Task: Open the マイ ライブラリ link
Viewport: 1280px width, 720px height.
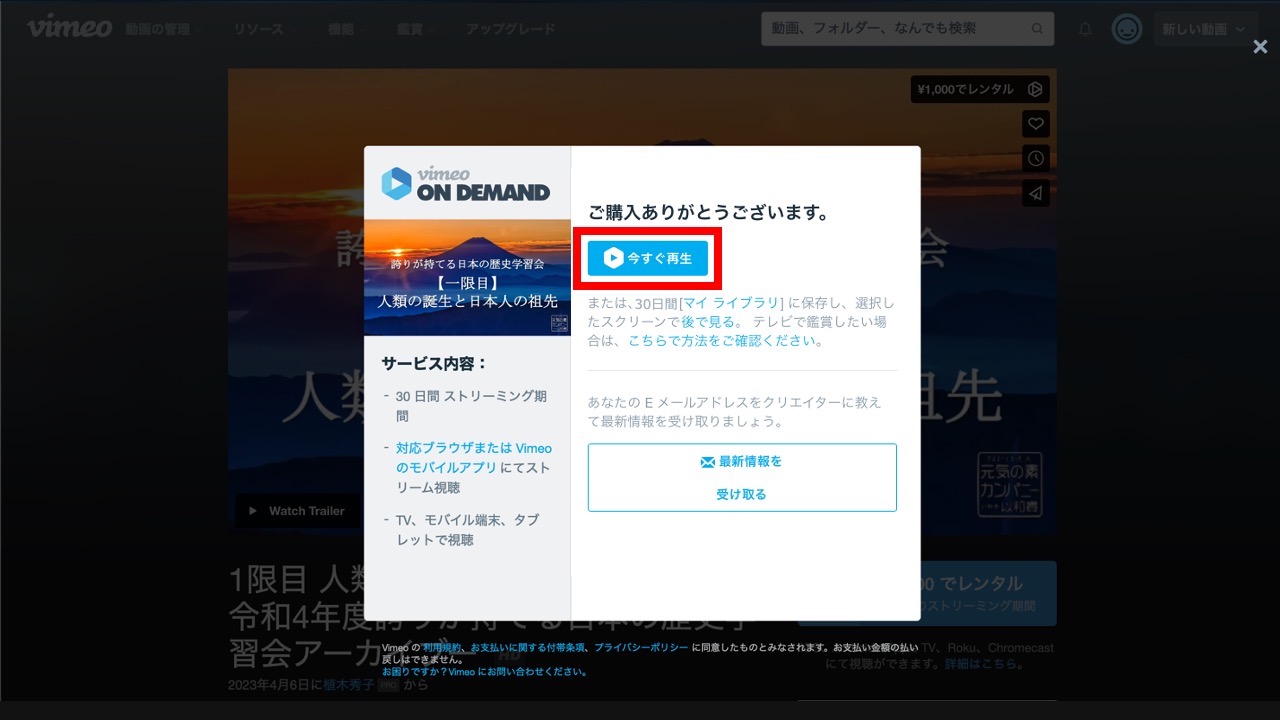Action: pyautogui.click(x=731, y=303)
